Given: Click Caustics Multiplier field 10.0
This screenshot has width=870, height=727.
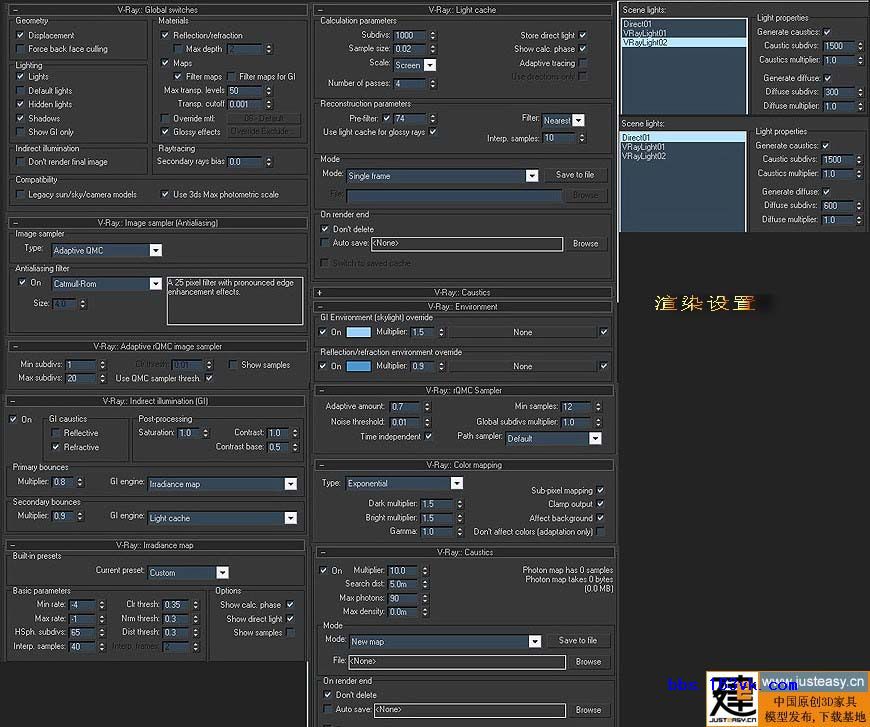Looking at the screenshot, I should (x=403, y=571).
